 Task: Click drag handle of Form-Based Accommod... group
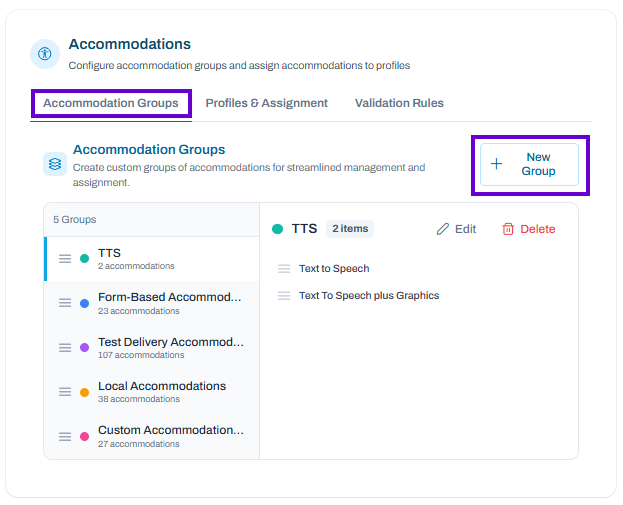pyautogui.click(x=65, y=303)
